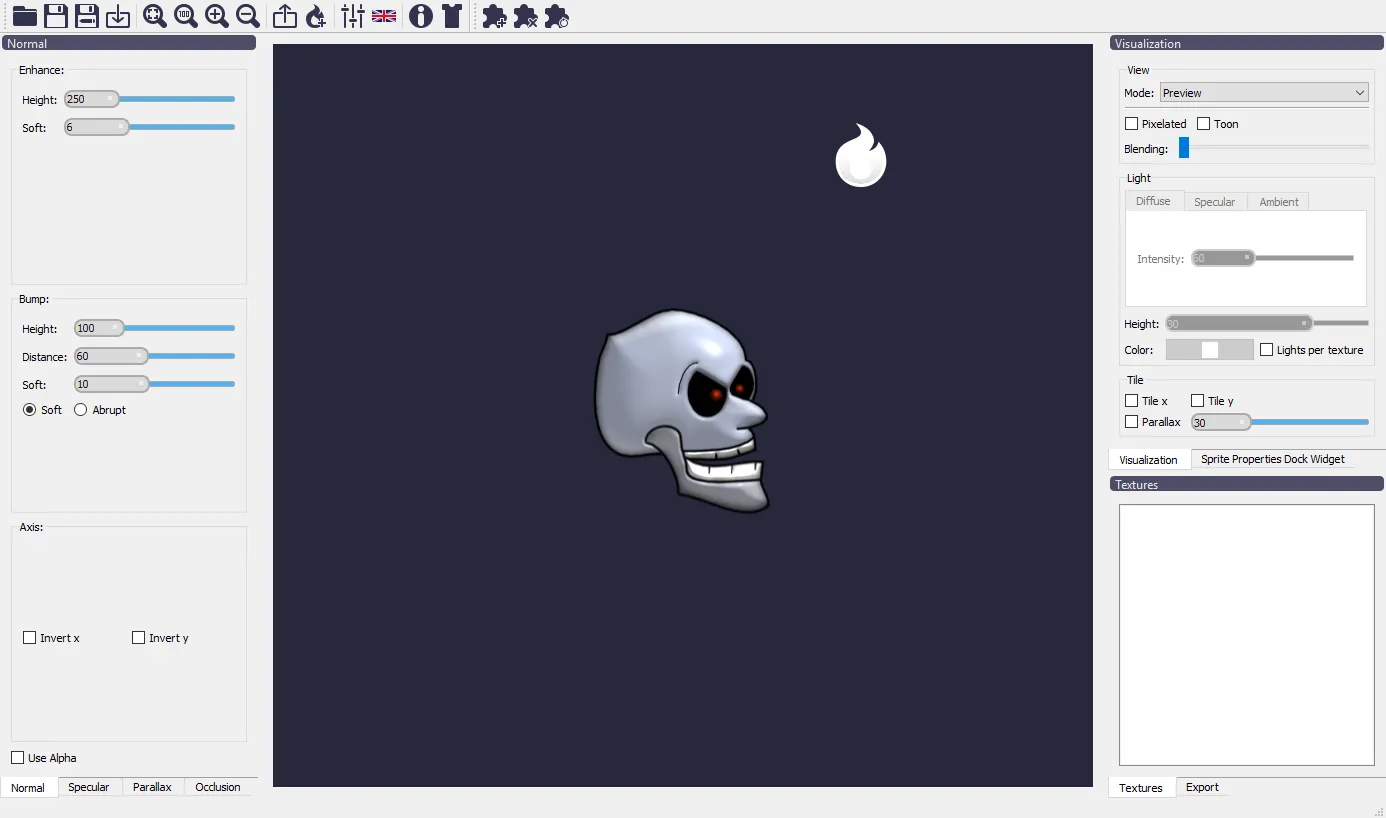Image resolution: width=1386 pixels, height=818 pixels.
Task: Click the Blending slider
Action: coord(1274,148)
